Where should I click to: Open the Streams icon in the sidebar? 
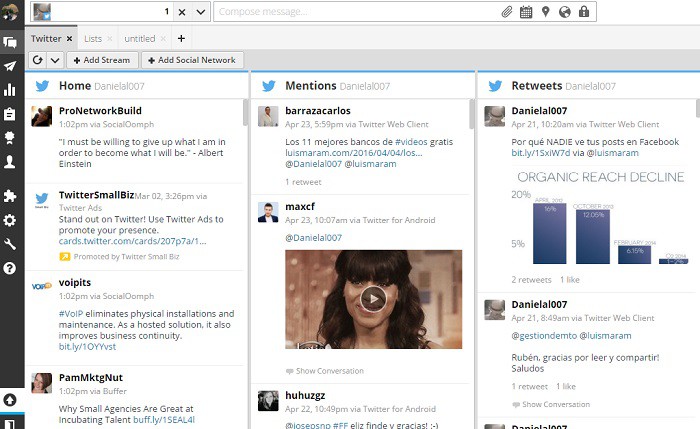(10, 42)
